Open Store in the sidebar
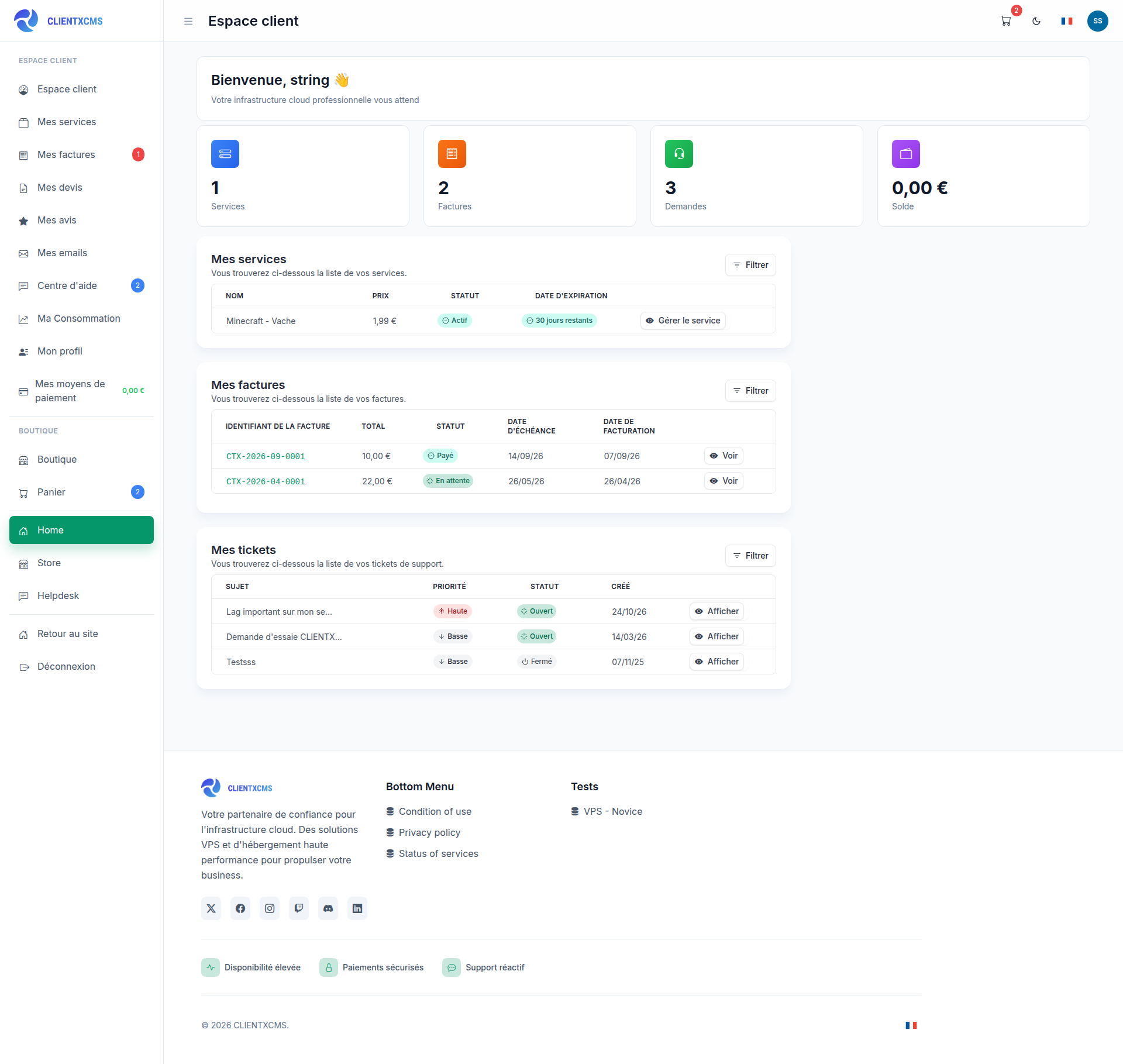 tap(81, 563)
